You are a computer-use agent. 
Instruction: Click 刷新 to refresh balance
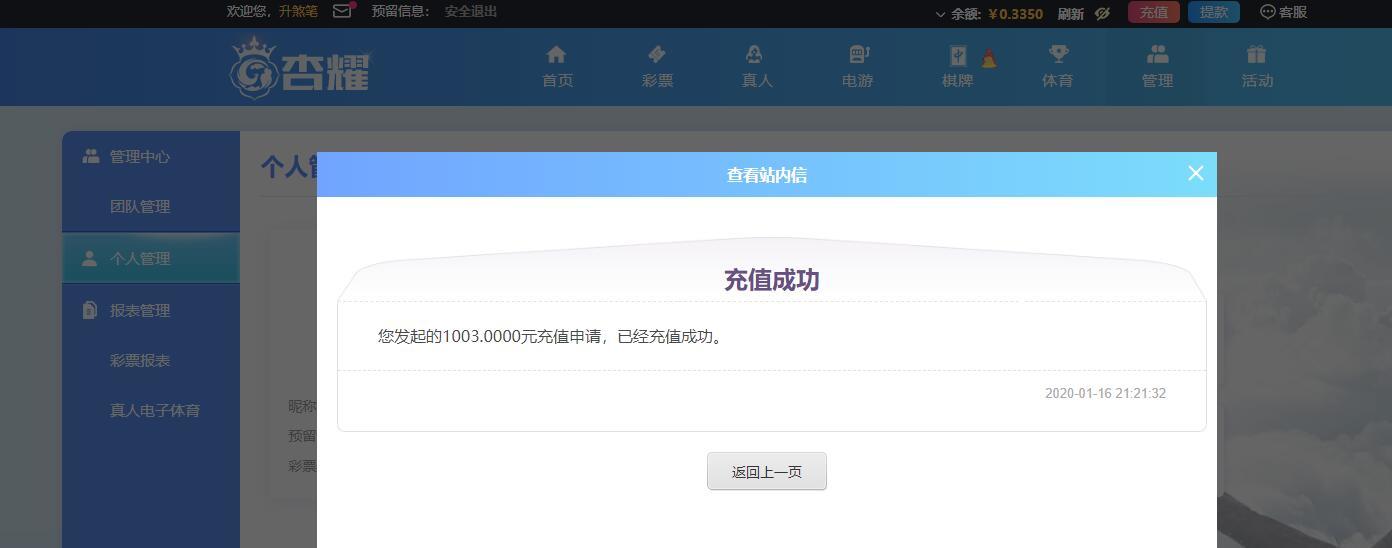click(x=1070, y=13)
